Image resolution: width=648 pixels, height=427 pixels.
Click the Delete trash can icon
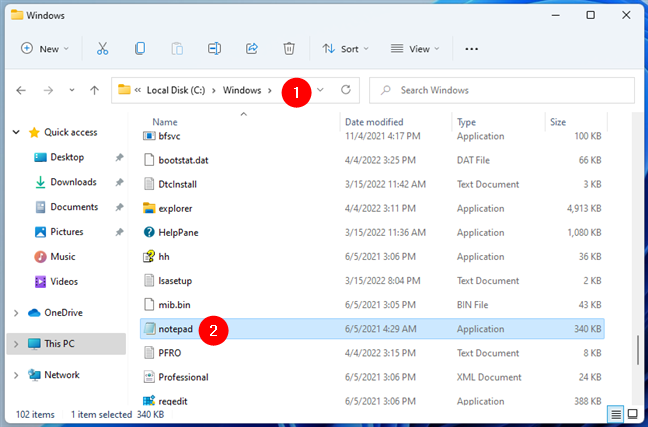[289, 49]
